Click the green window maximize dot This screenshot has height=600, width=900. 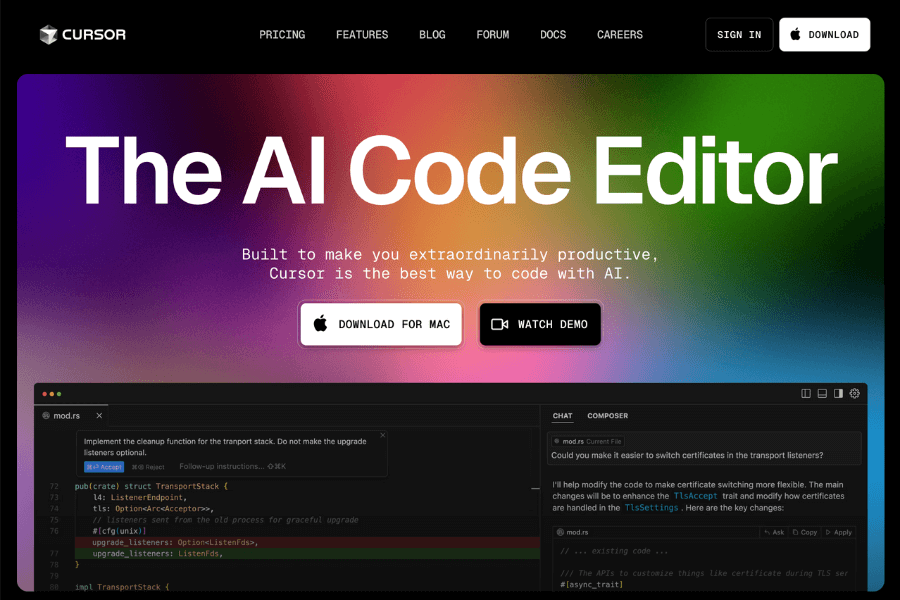pos(59,394)
